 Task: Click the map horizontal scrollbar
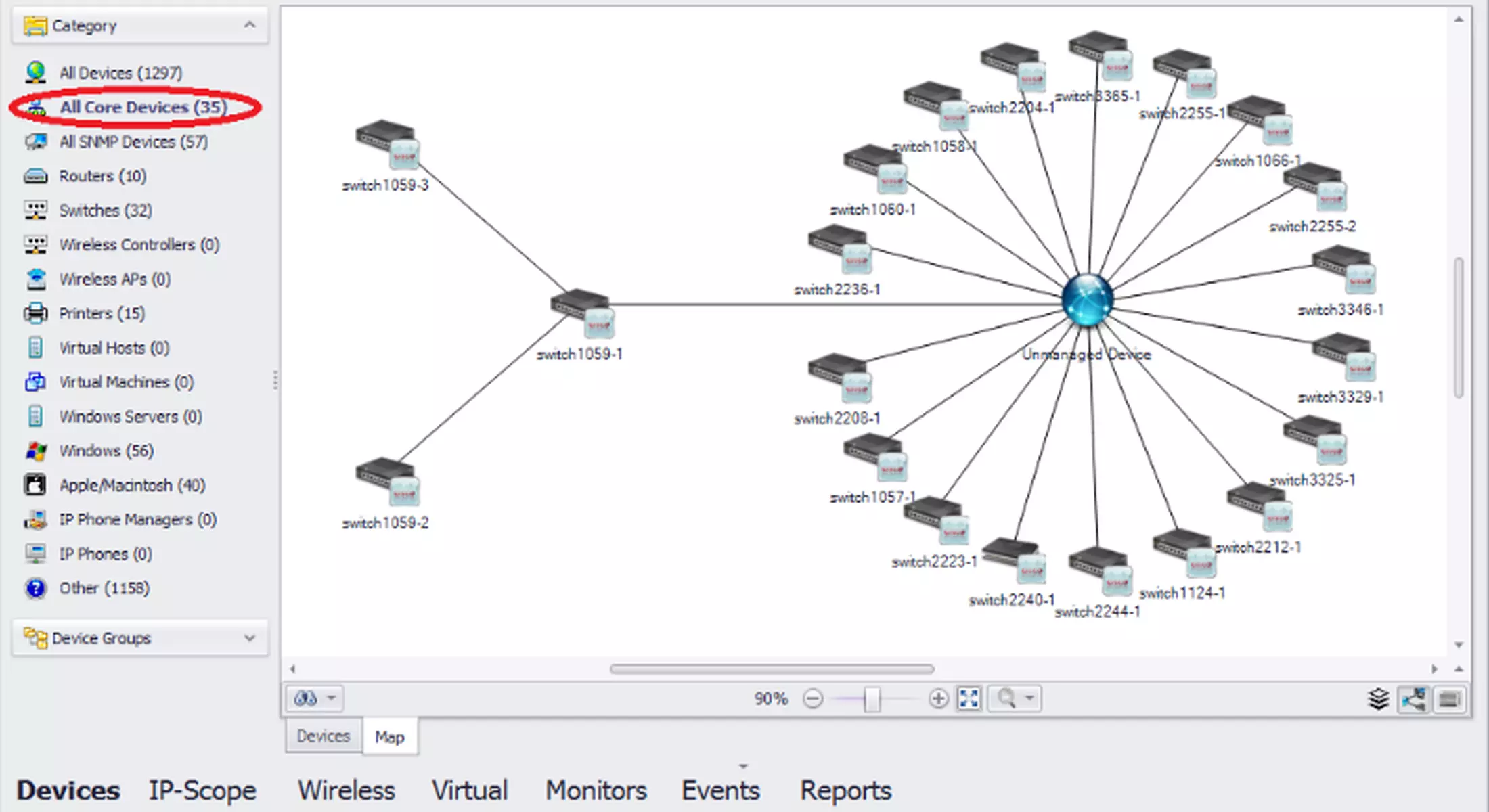coord(772,669)
